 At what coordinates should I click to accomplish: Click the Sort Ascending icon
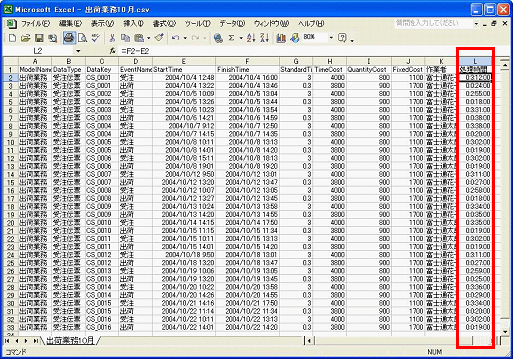pos(251,38)
